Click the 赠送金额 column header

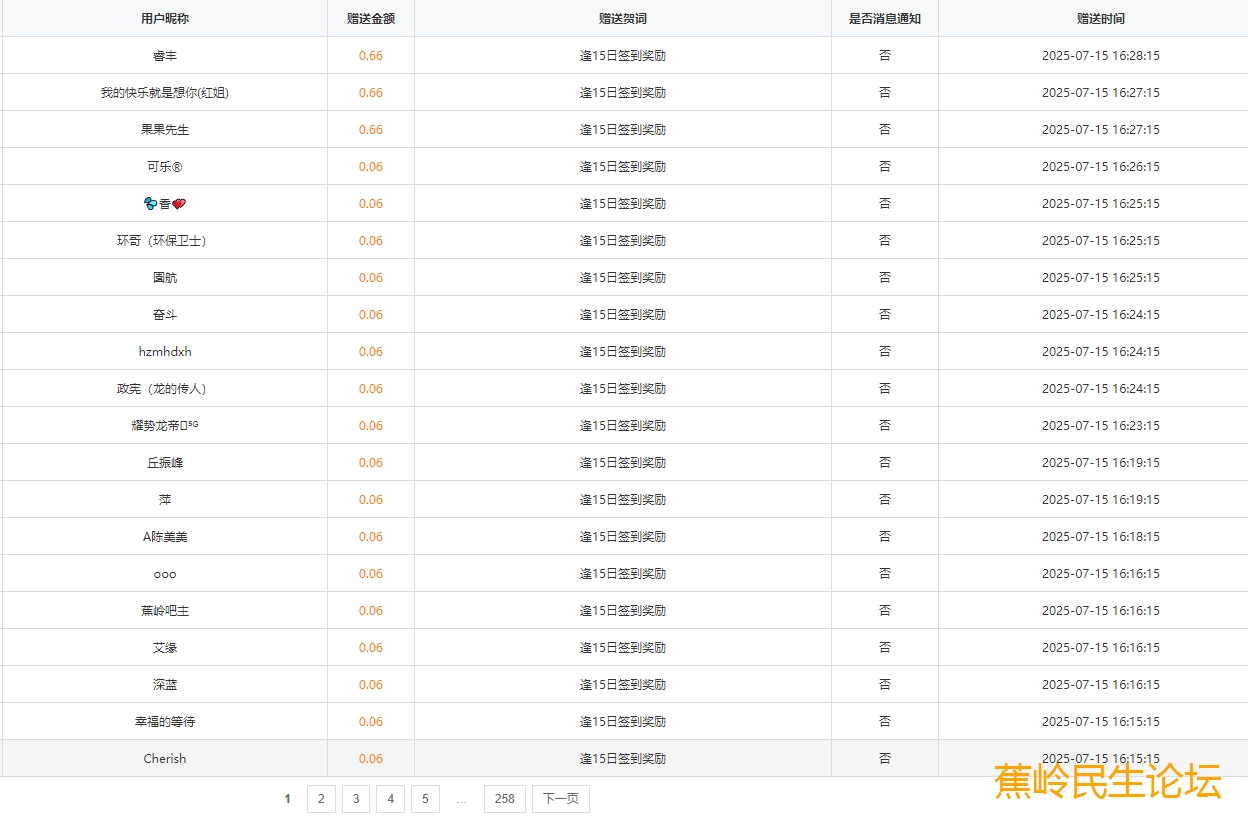tap(371, 18)
